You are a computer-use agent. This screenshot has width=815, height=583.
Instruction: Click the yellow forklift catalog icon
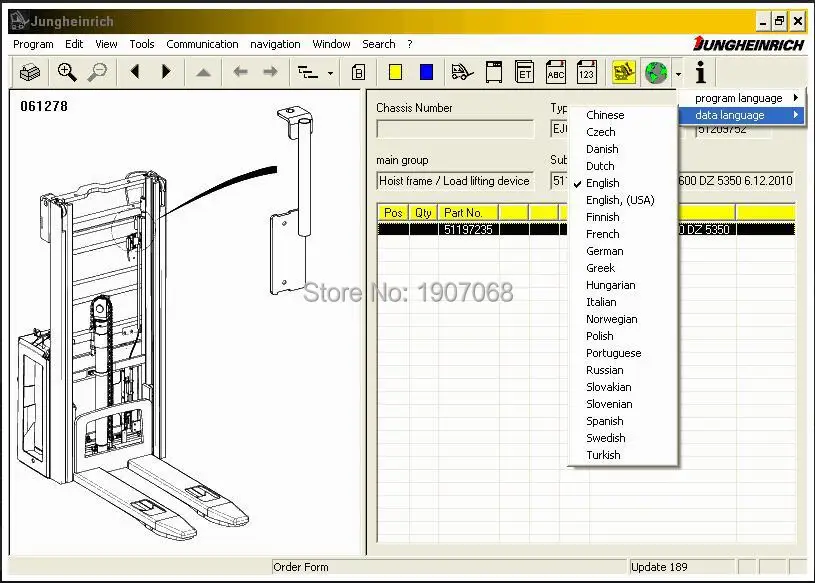pyautogui.click(x=624, y=72)
